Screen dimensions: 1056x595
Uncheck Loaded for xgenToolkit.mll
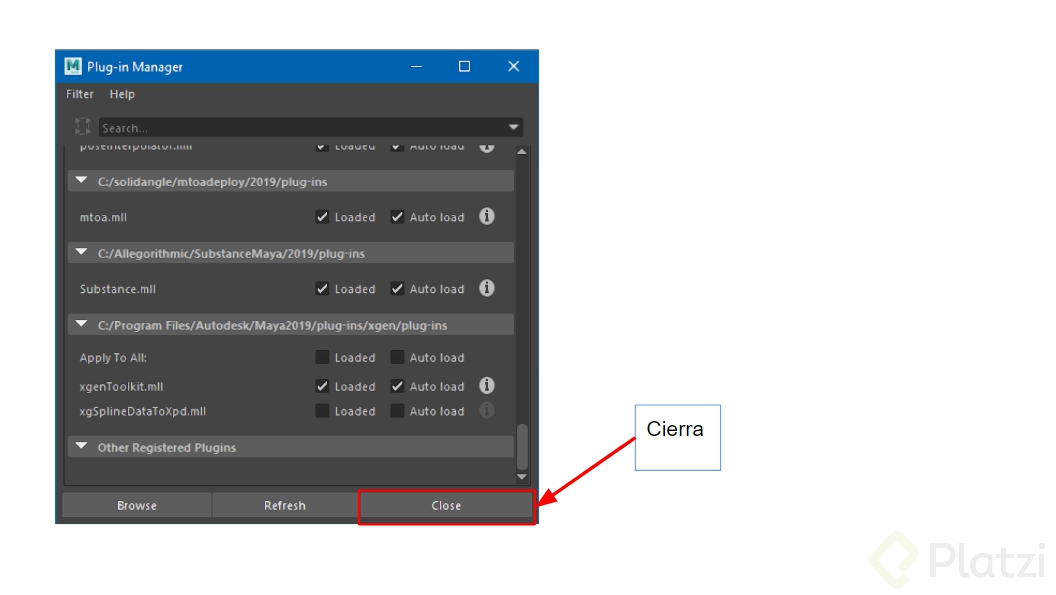pyautogui.click(x=322, y=386)
